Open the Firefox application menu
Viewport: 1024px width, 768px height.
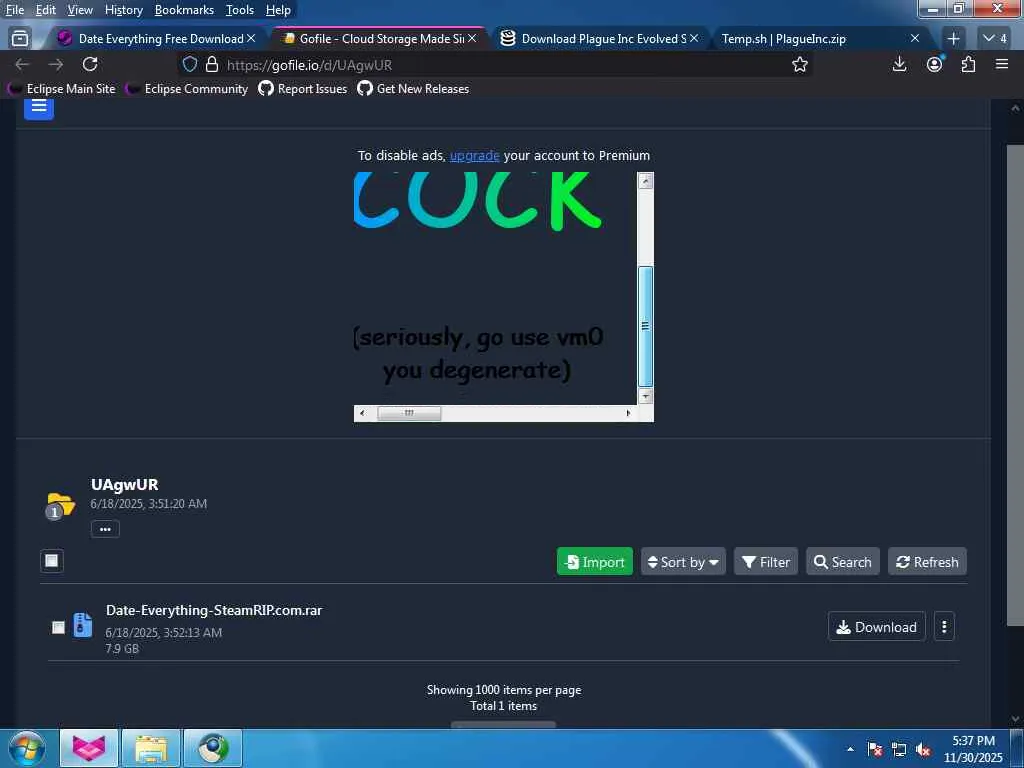click(1002, 64)
